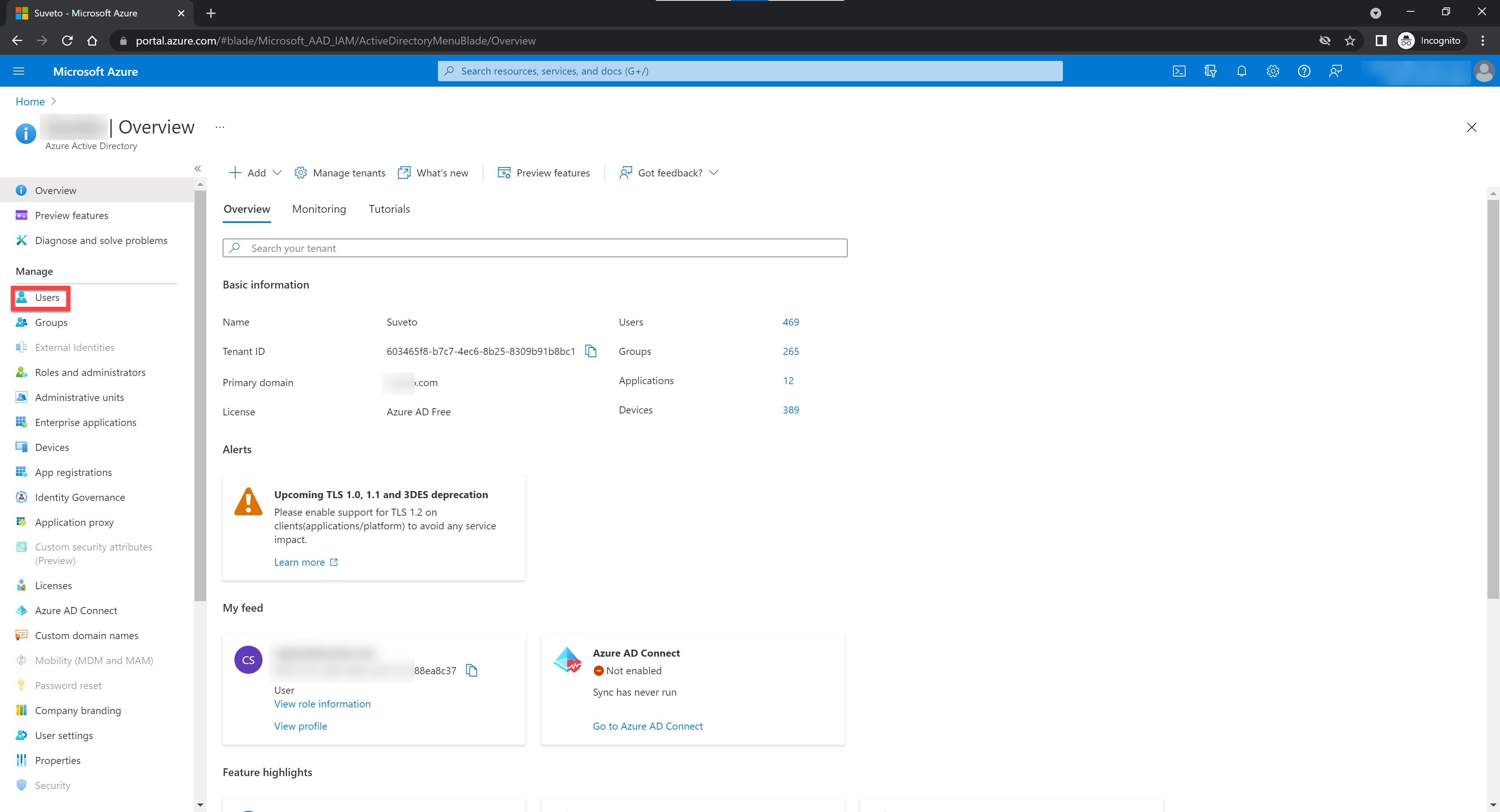
Task: Click the left menu vertical scrollbar
Action: click(x=200, y=396)
